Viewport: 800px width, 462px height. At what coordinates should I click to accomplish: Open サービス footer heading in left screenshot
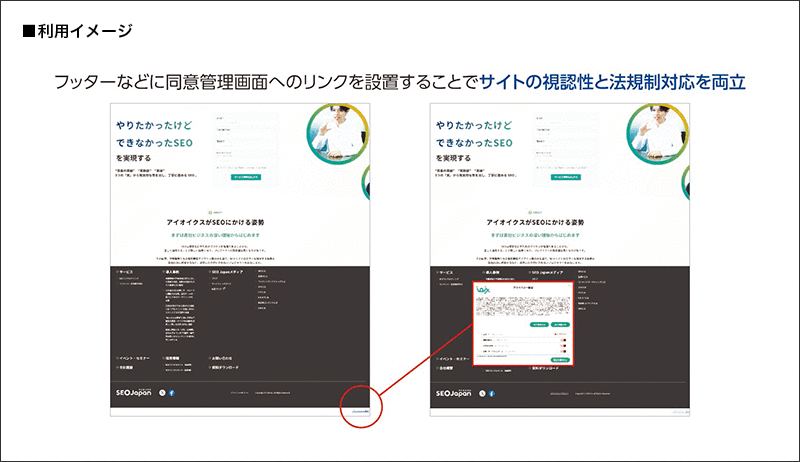point(125,272)
